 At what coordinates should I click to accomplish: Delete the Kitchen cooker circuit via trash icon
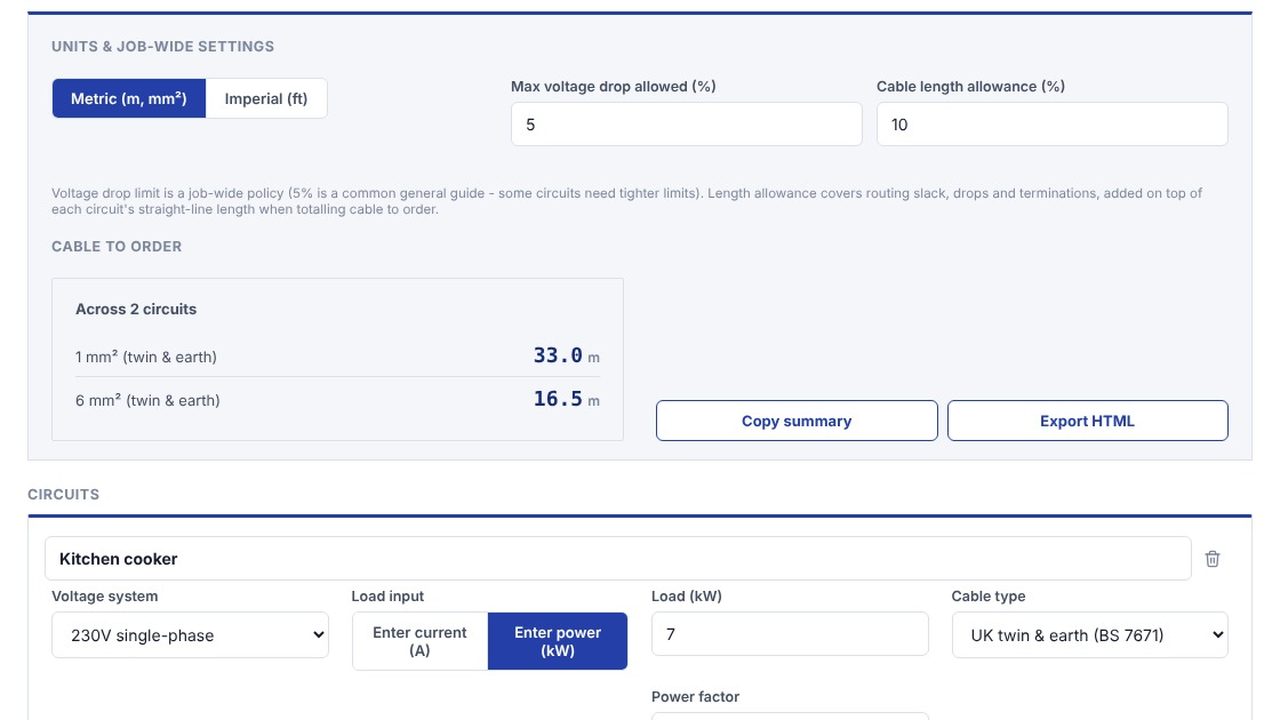(1212, 559)
